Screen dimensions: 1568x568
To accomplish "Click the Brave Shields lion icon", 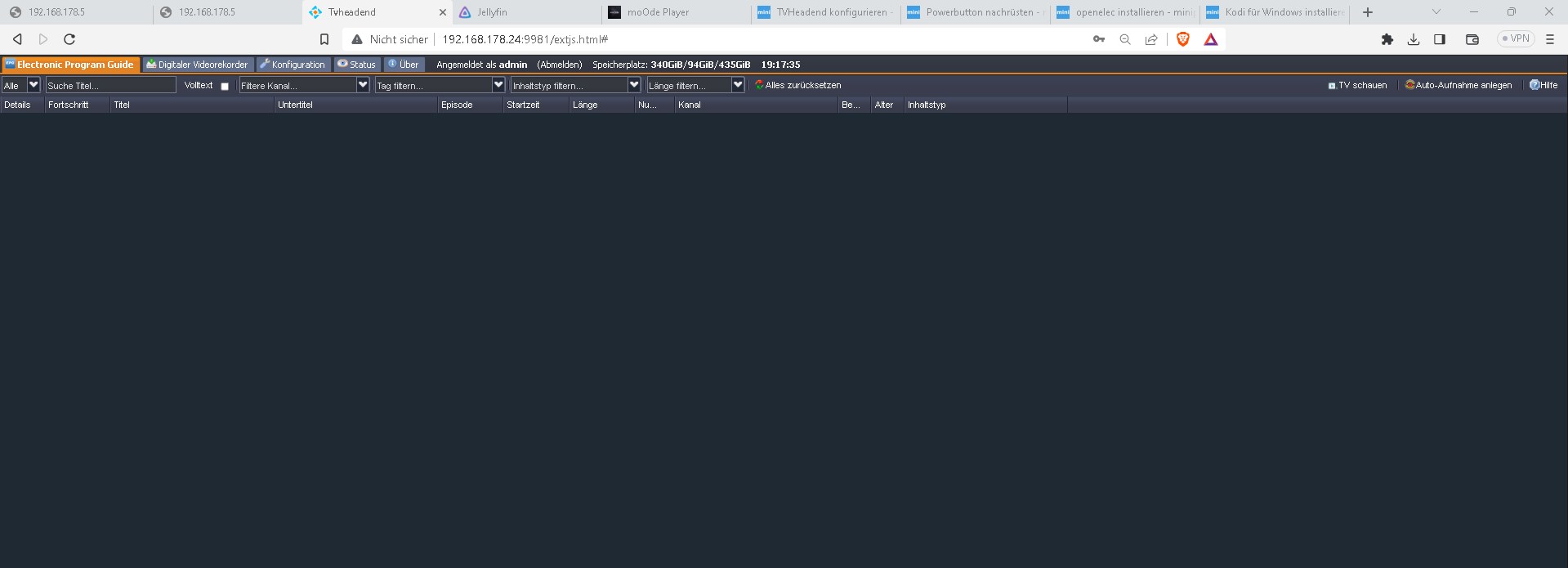I will pos(1182,39).
